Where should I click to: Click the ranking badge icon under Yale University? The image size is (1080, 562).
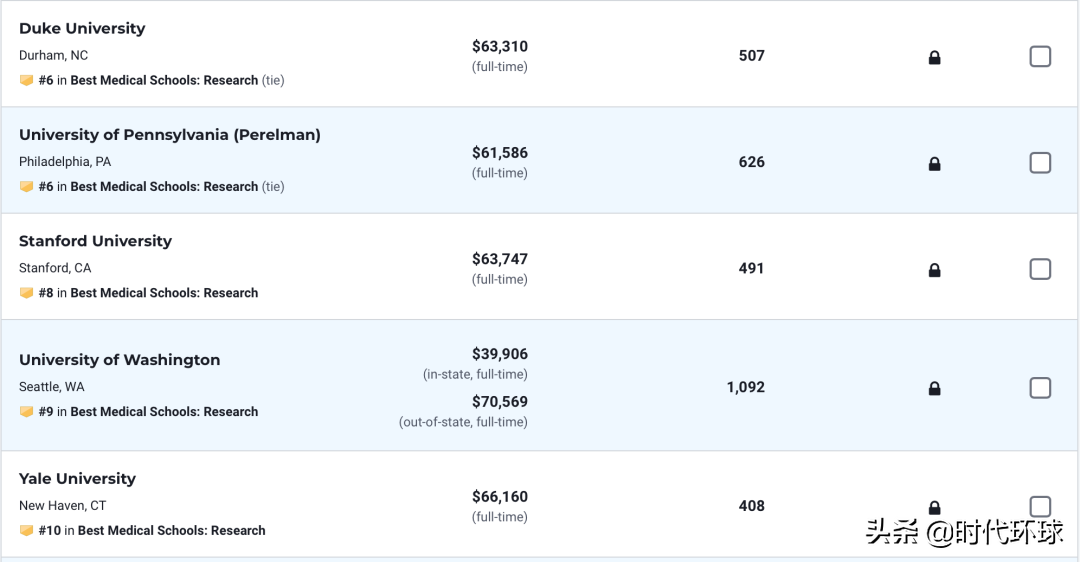pyautogui.click(x=27, y=531)
